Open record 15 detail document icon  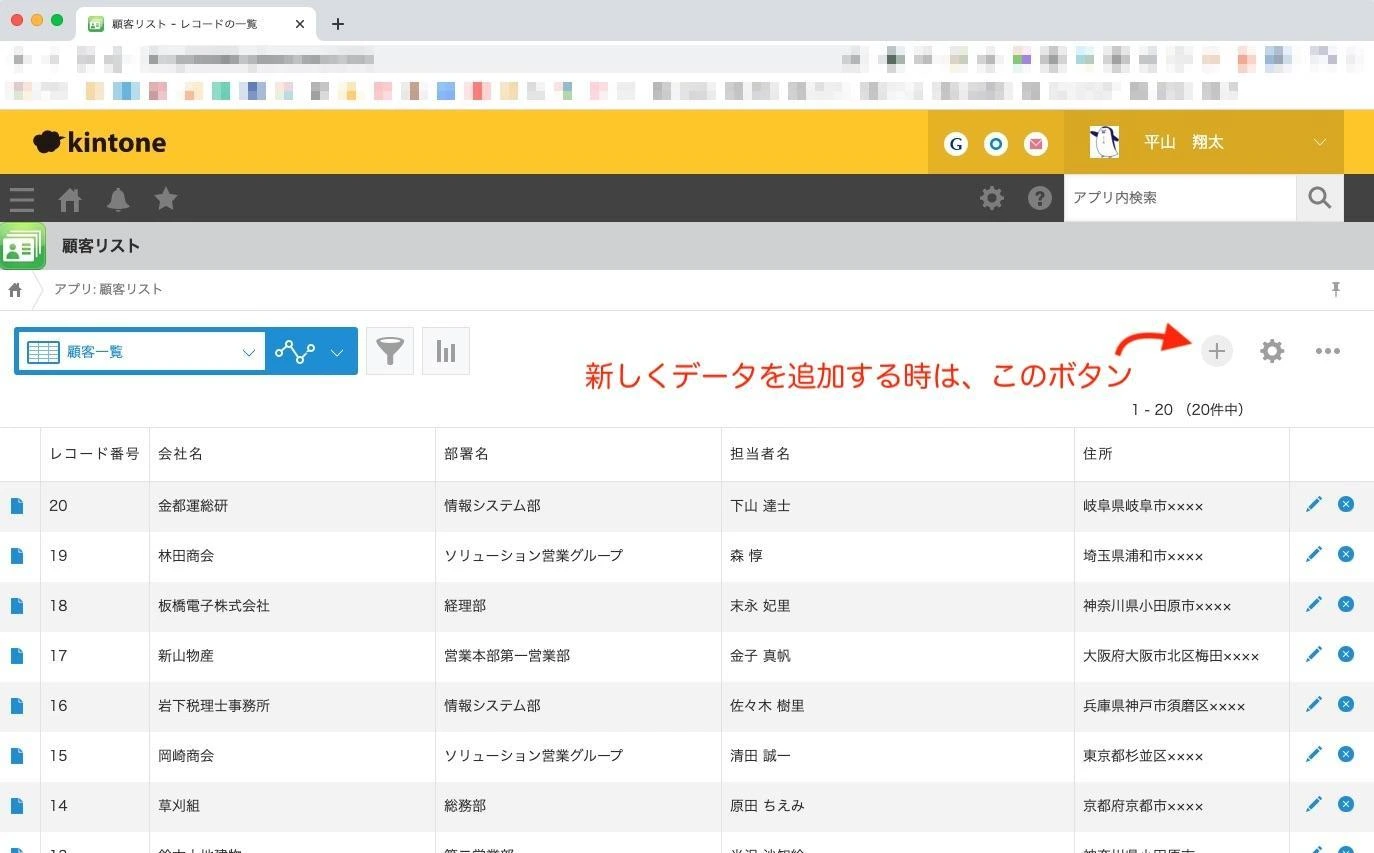[x=17, y=756]
